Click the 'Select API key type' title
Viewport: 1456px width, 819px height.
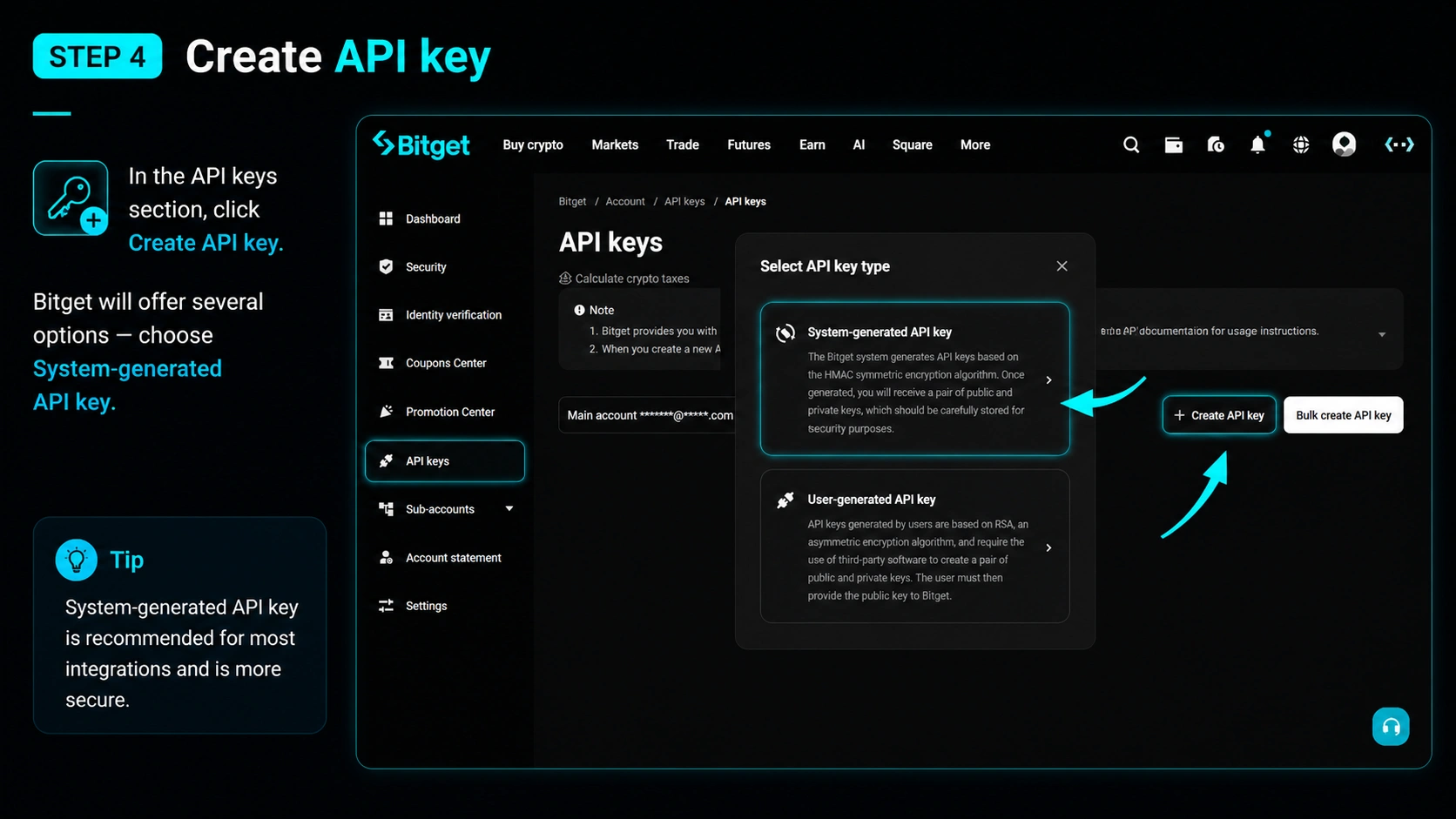pos(825,266)
